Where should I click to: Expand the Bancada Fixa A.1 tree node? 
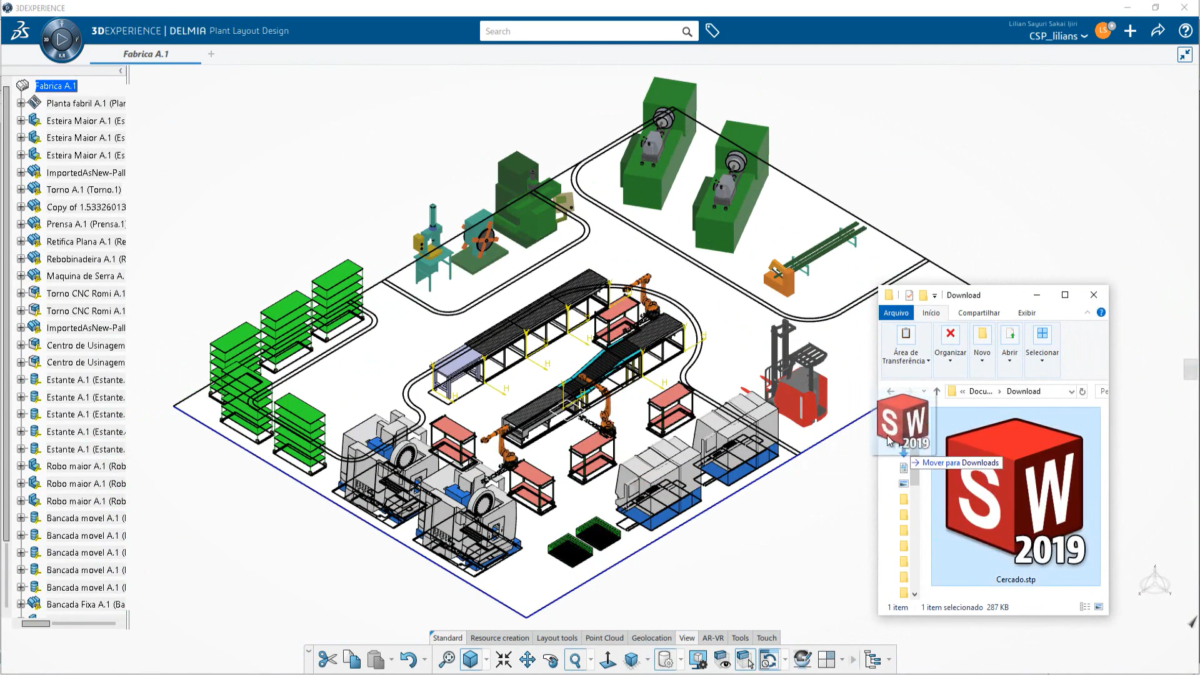coord(21,604)
